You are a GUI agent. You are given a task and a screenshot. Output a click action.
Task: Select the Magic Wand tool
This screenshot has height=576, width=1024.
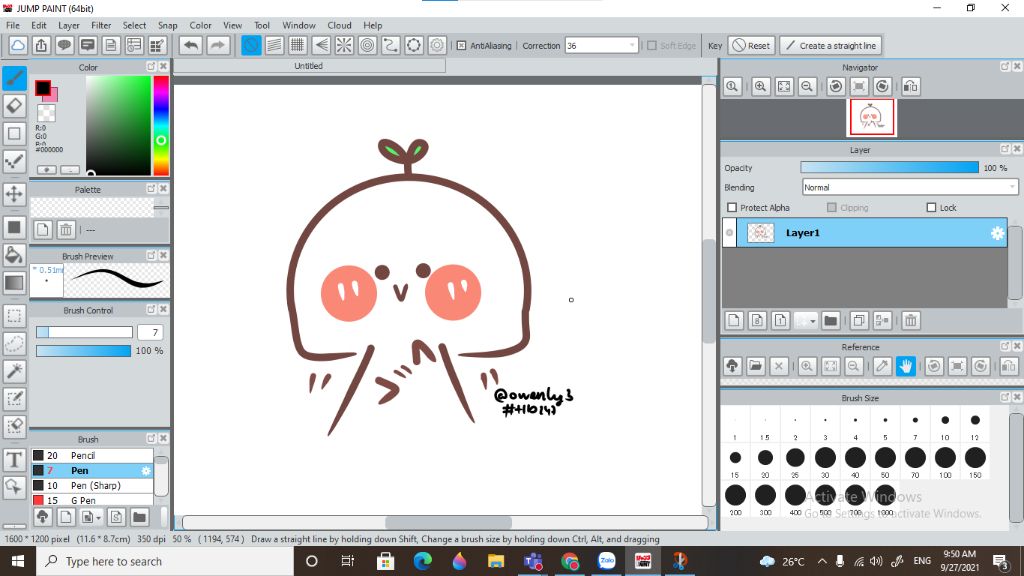[14, 371]
